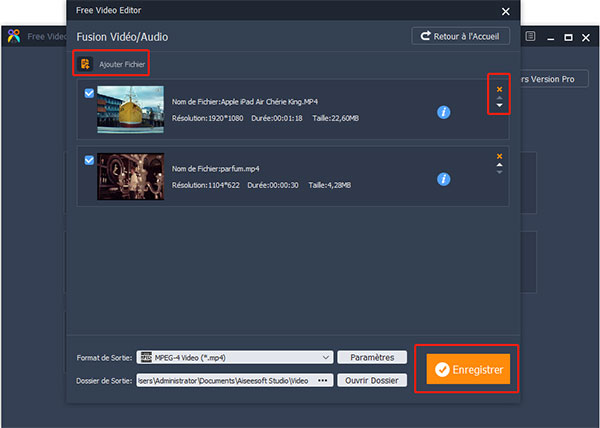This screenshot has height=428, width=600.
Task: Select the Apple iPad Air video thumbnail
Action: [130, 109]
